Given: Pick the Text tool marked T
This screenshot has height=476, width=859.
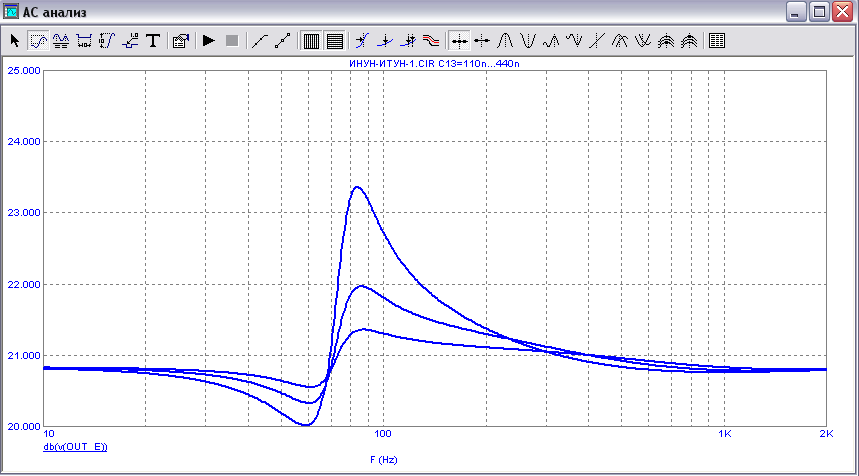Looking at the screenshot, I should (153, 41).
